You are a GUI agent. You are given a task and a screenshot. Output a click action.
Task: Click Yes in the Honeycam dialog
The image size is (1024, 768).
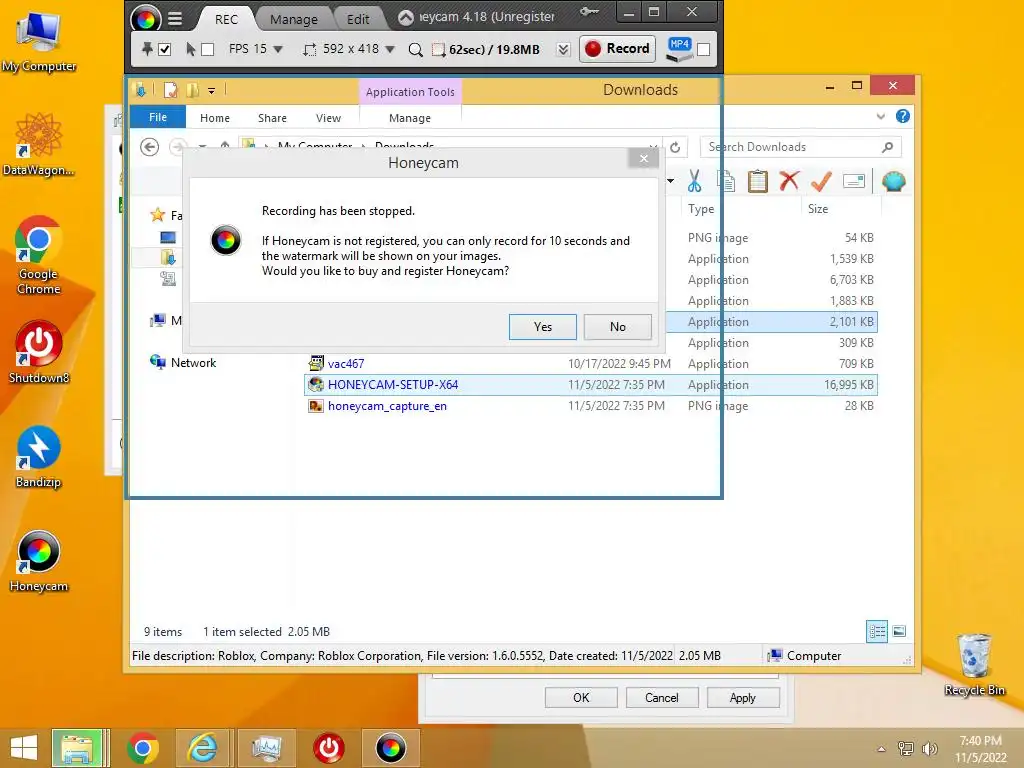tap(543, 327)
